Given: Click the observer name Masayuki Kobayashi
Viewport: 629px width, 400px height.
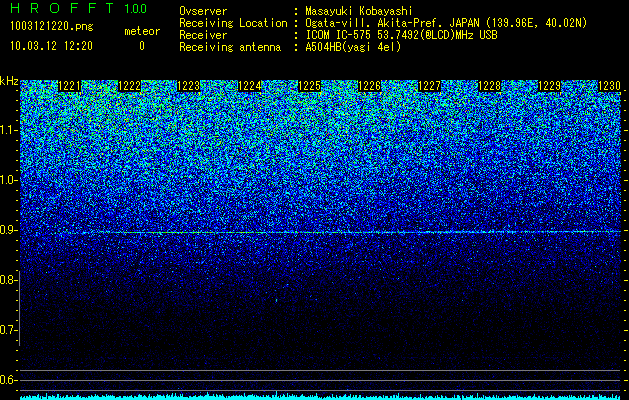Looking at the screenshot, I should click(x=359, y=12).
